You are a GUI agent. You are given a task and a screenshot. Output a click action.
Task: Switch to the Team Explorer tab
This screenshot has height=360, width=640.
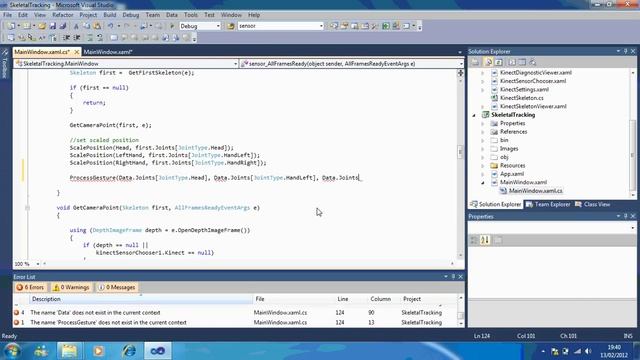click(548, 204)
